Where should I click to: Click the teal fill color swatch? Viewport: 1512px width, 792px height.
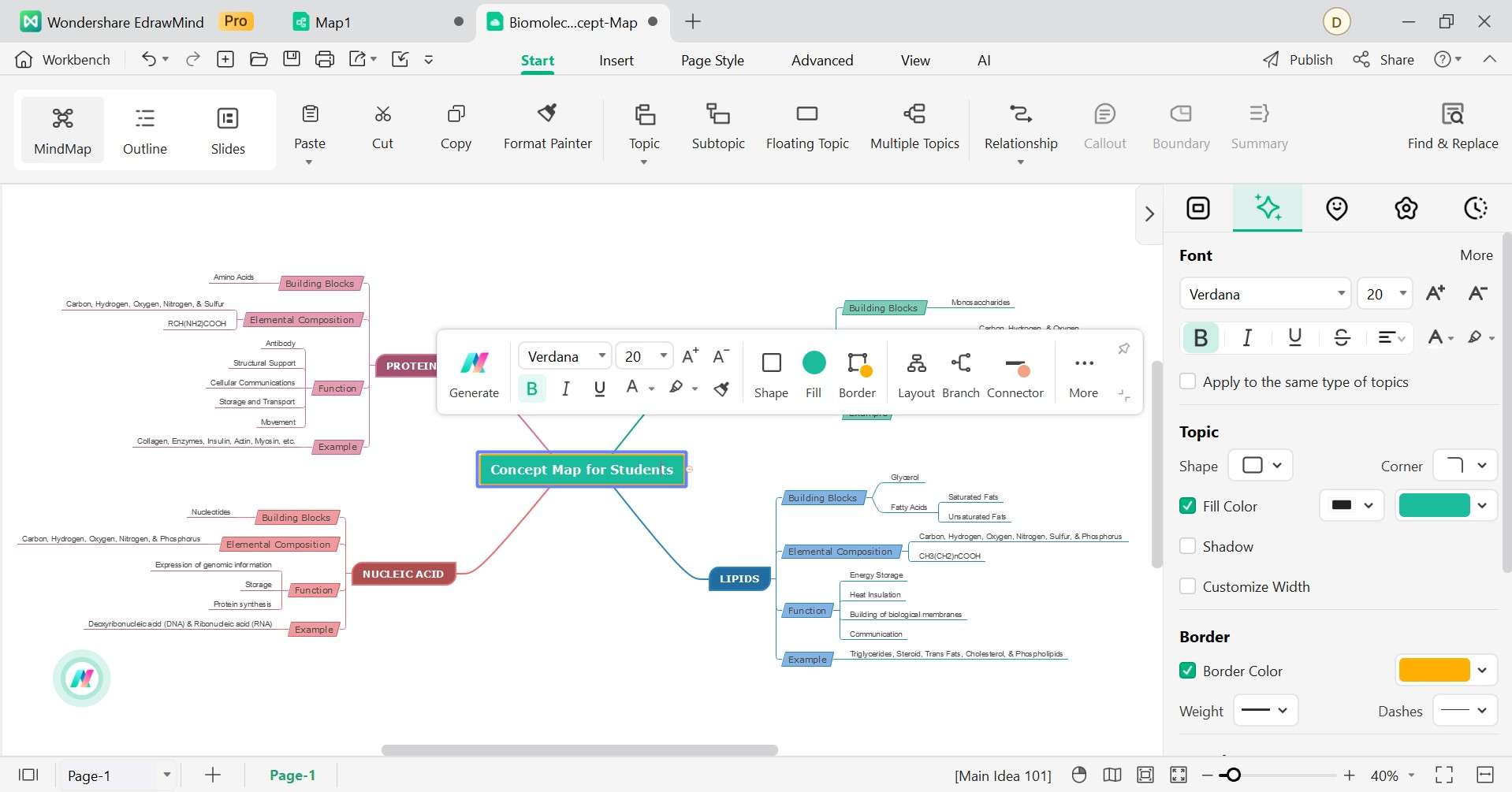tap(1434, 505)
